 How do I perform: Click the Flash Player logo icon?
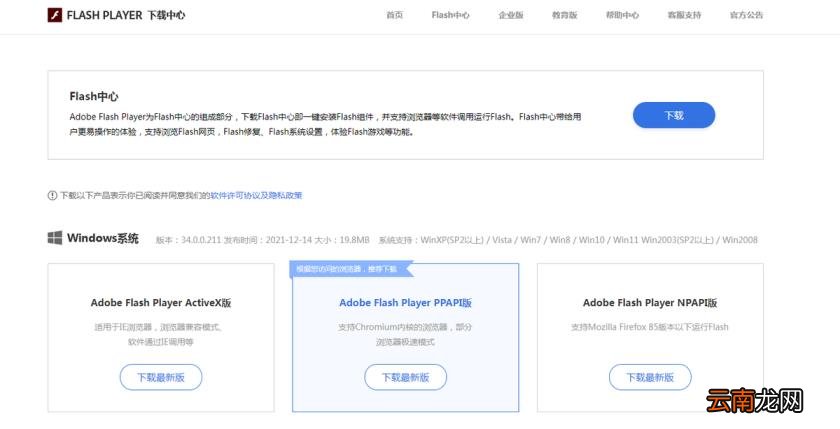click(x=55, y=15)
